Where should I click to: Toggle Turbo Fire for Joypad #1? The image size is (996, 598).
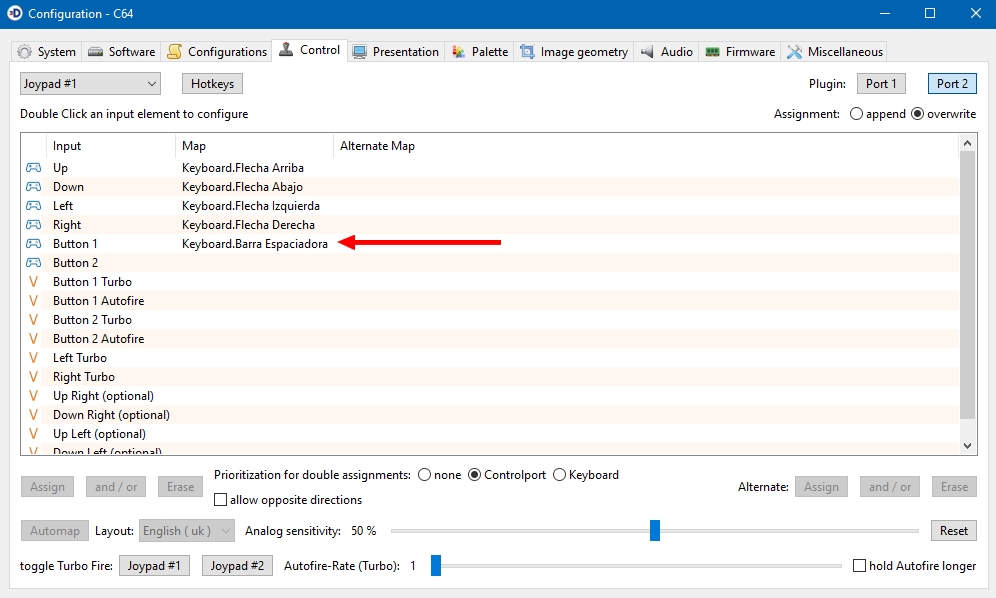coord(154,566)
